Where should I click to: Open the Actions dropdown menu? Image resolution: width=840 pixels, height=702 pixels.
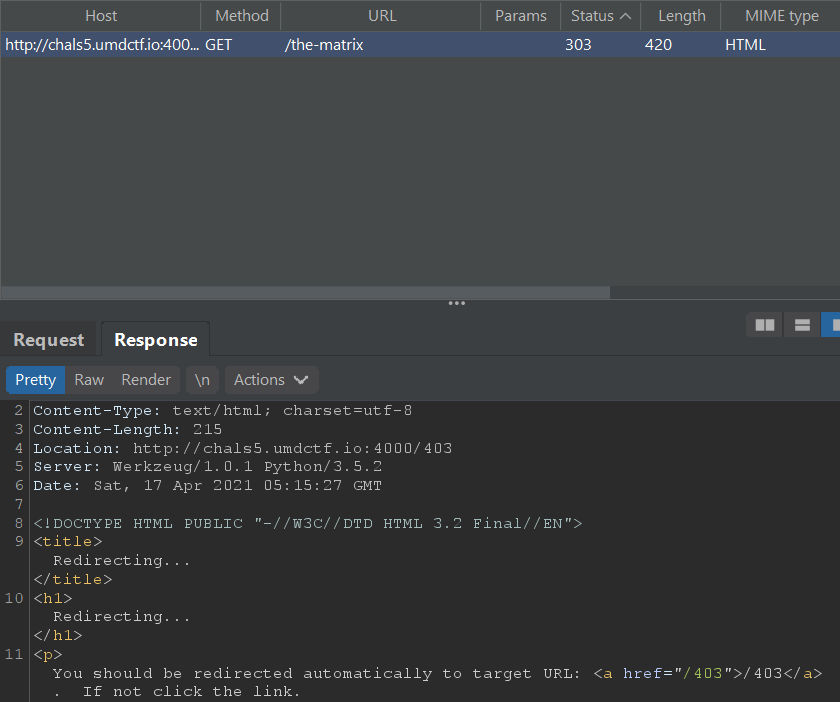click(271, 380)
